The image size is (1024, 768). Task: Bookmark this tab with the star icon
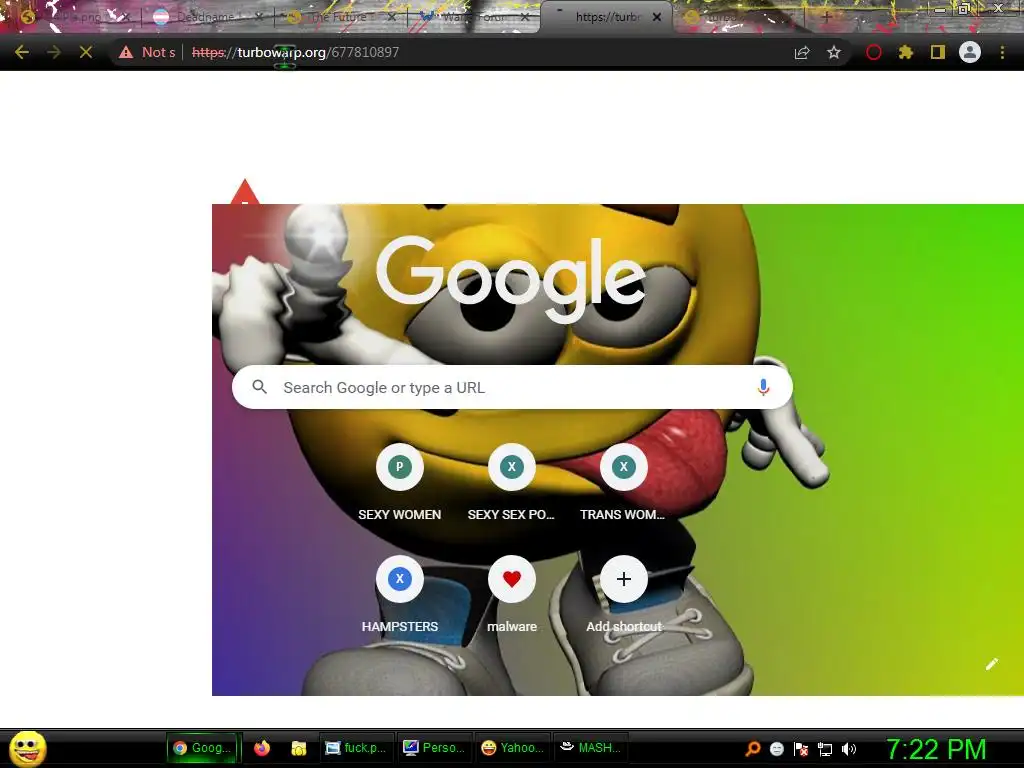(x=834, y=52)
